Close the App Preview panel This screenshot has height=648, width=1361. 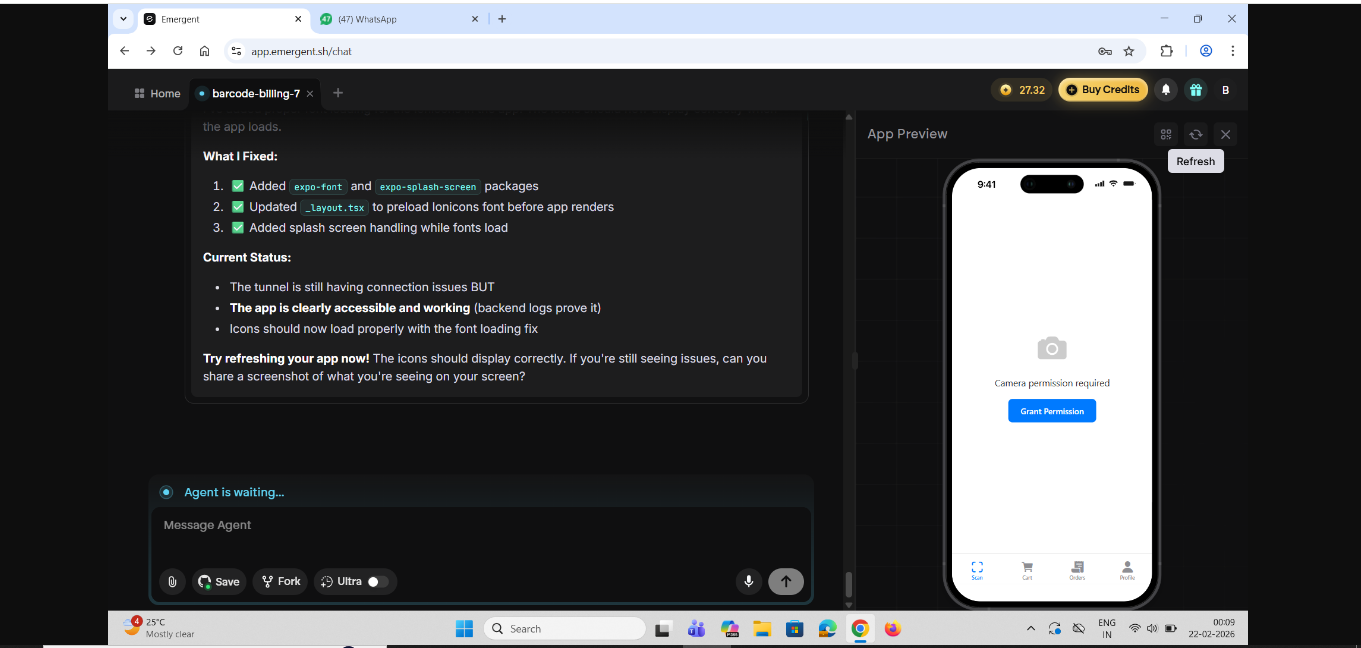point(1225,134)
